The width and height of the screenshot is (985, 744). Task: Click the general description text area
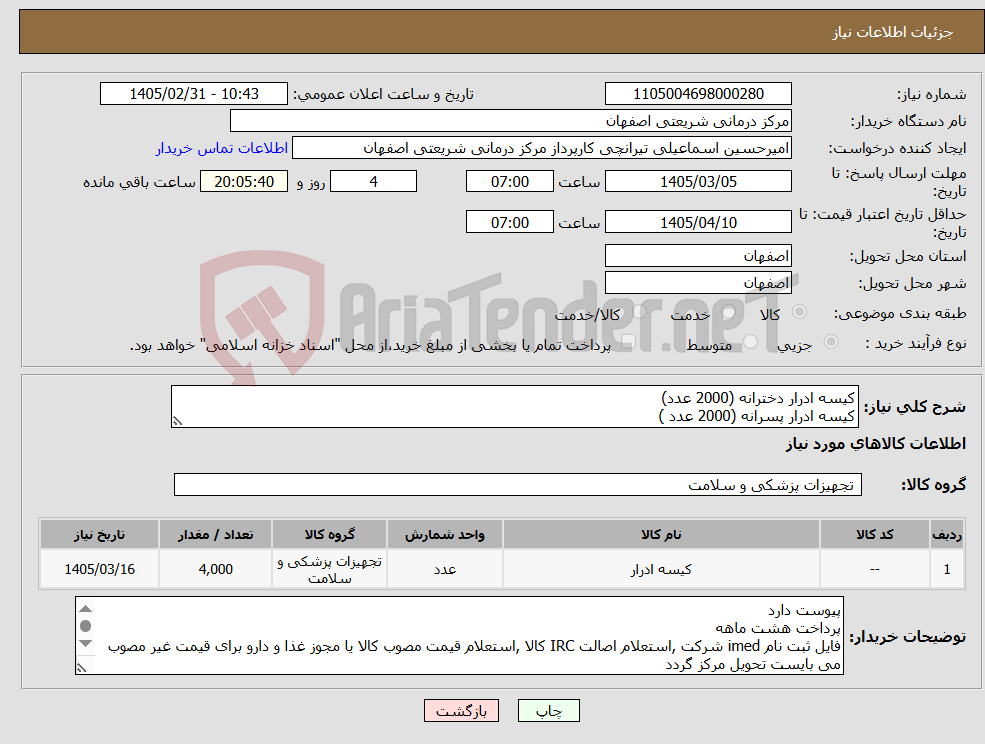pyautogui.click(x=514, y=407)
